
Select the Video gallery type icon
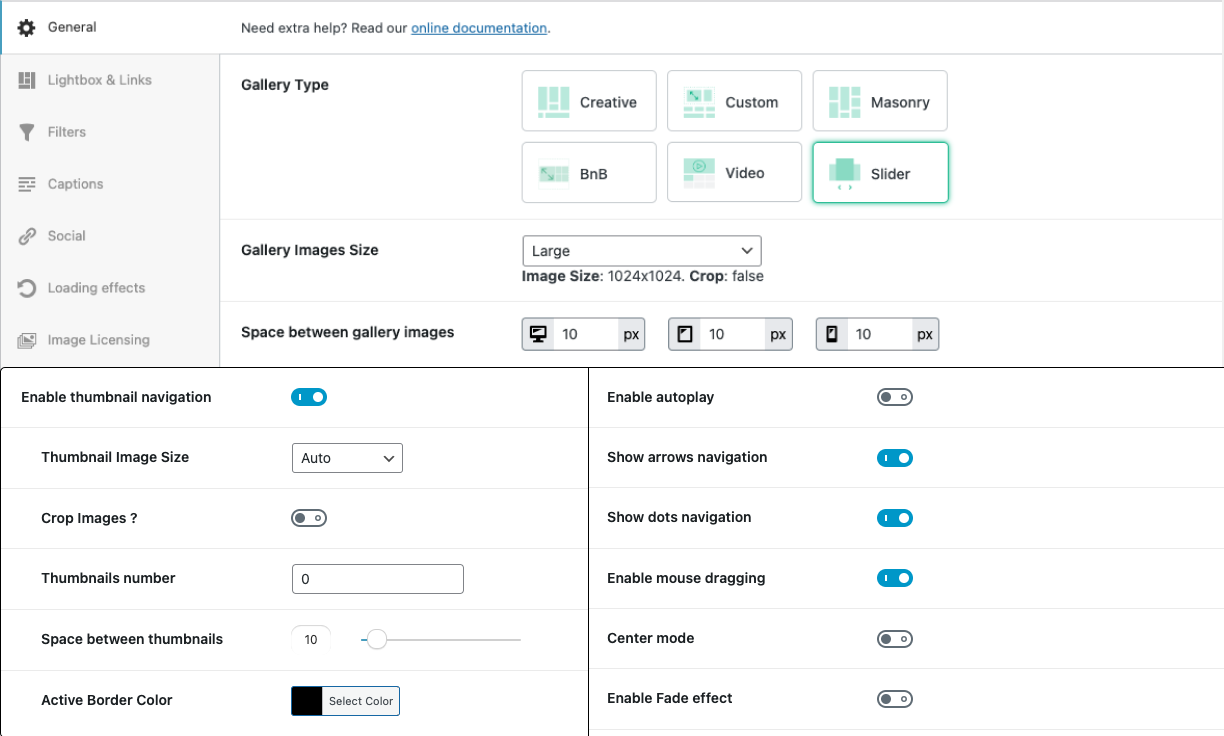[699, 173]
